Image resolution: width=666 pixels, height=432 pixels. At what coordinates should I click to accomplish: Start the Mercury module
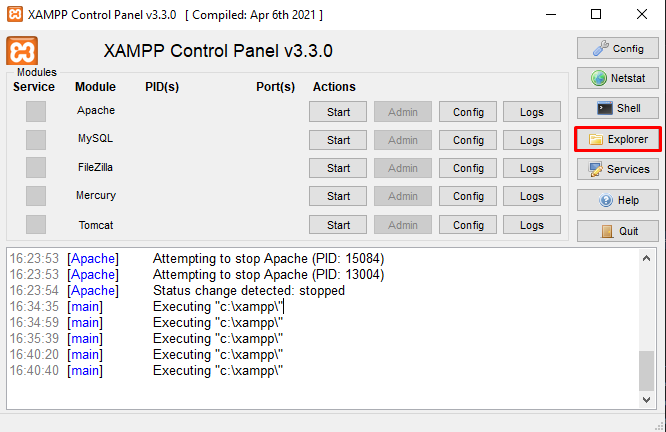click(338, 196)
